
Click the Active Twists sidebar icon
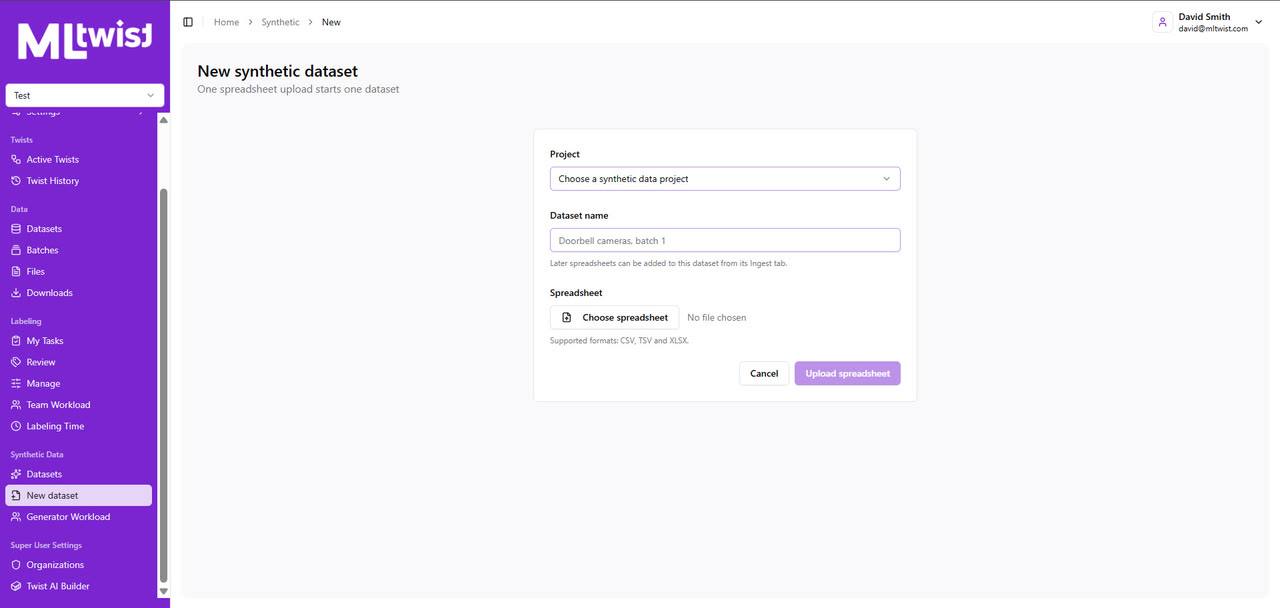tap(16, 160)
